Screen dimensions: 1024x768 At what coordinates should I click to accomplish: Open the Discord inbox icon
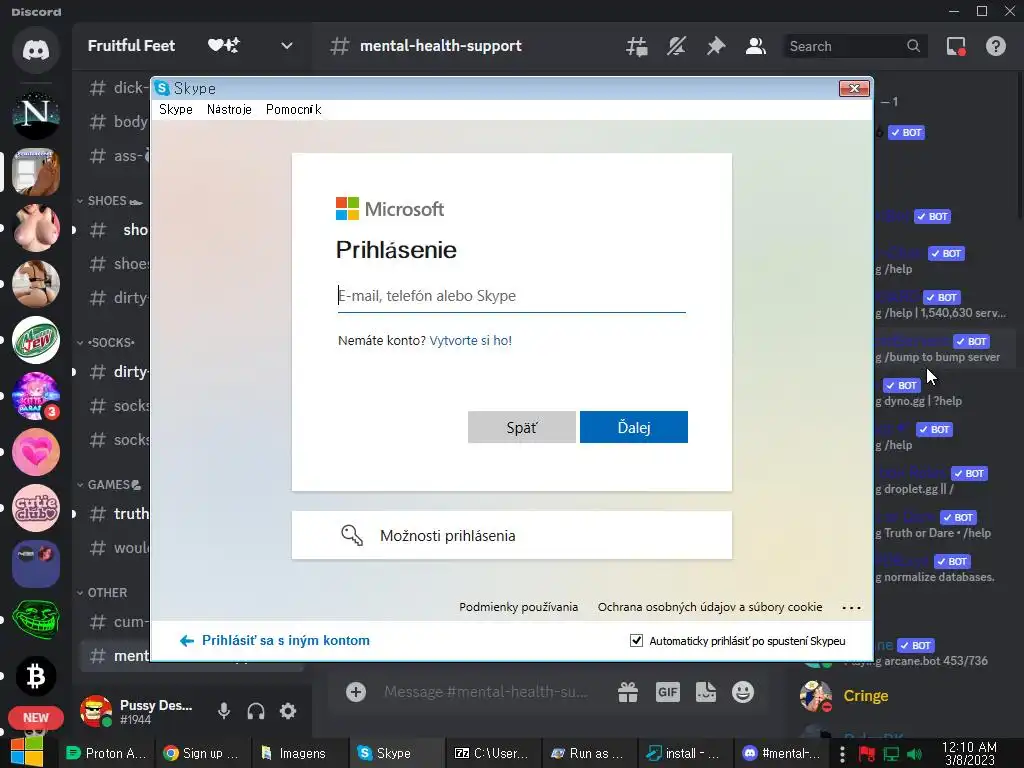(956, 46)
